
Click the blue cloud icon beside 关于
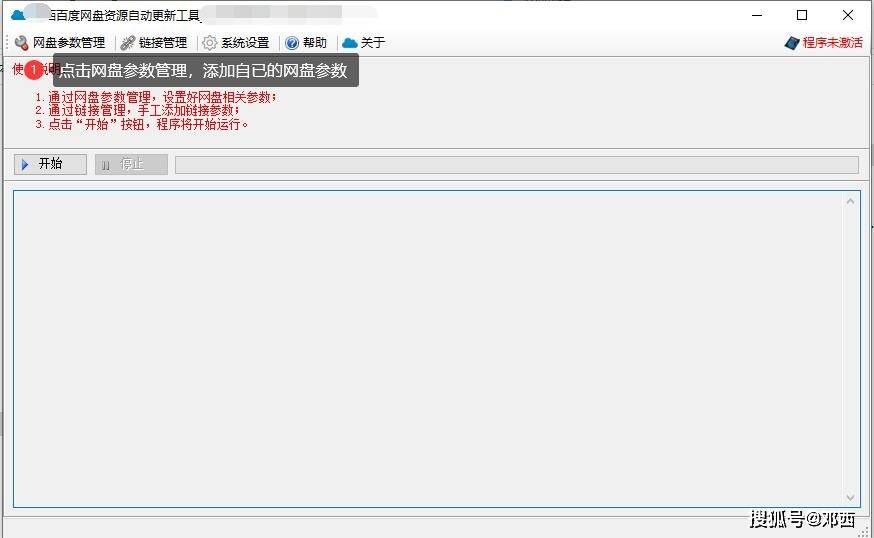point(349,43)
